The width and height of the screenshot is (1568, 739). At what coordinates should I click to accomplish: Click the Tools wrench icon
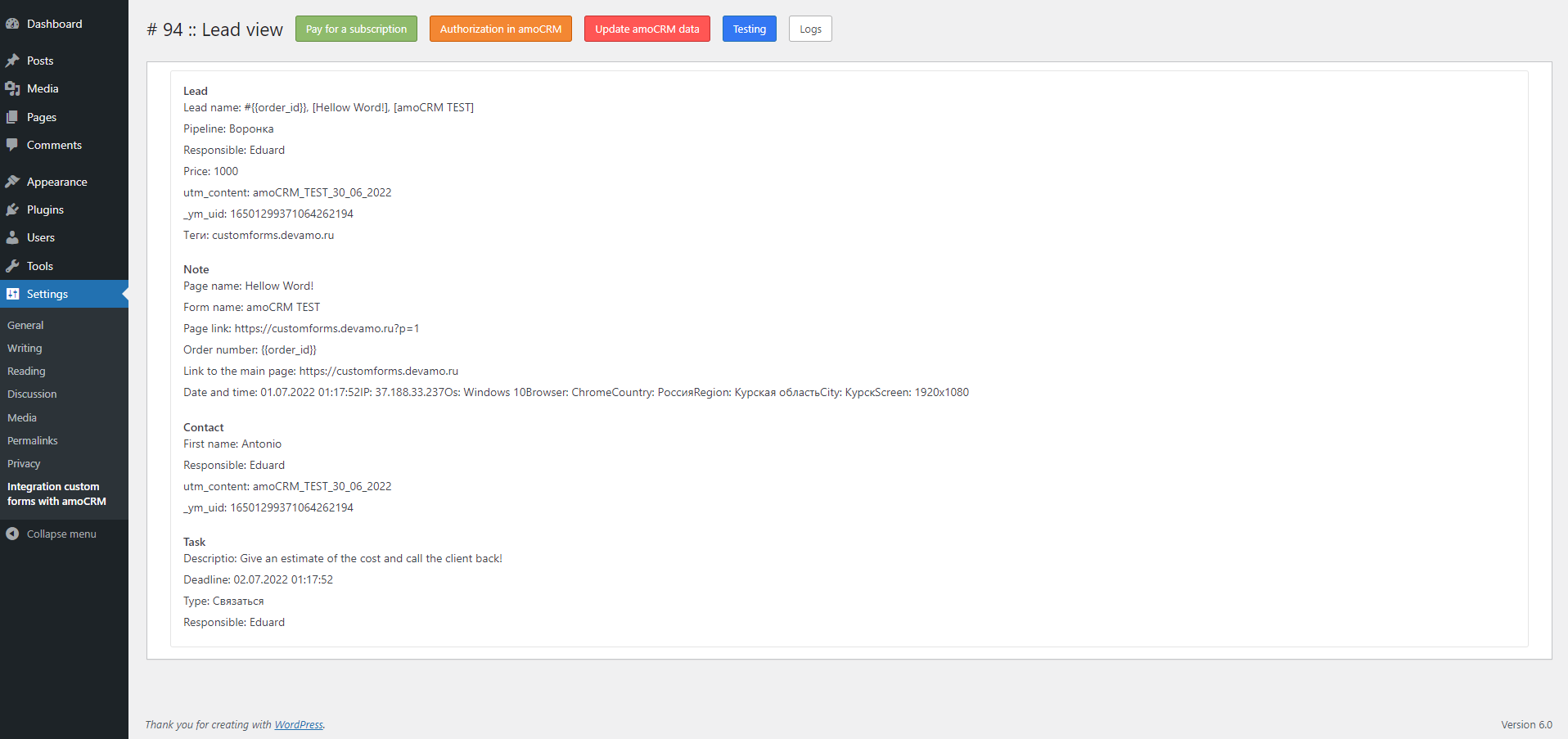point(12,266)
